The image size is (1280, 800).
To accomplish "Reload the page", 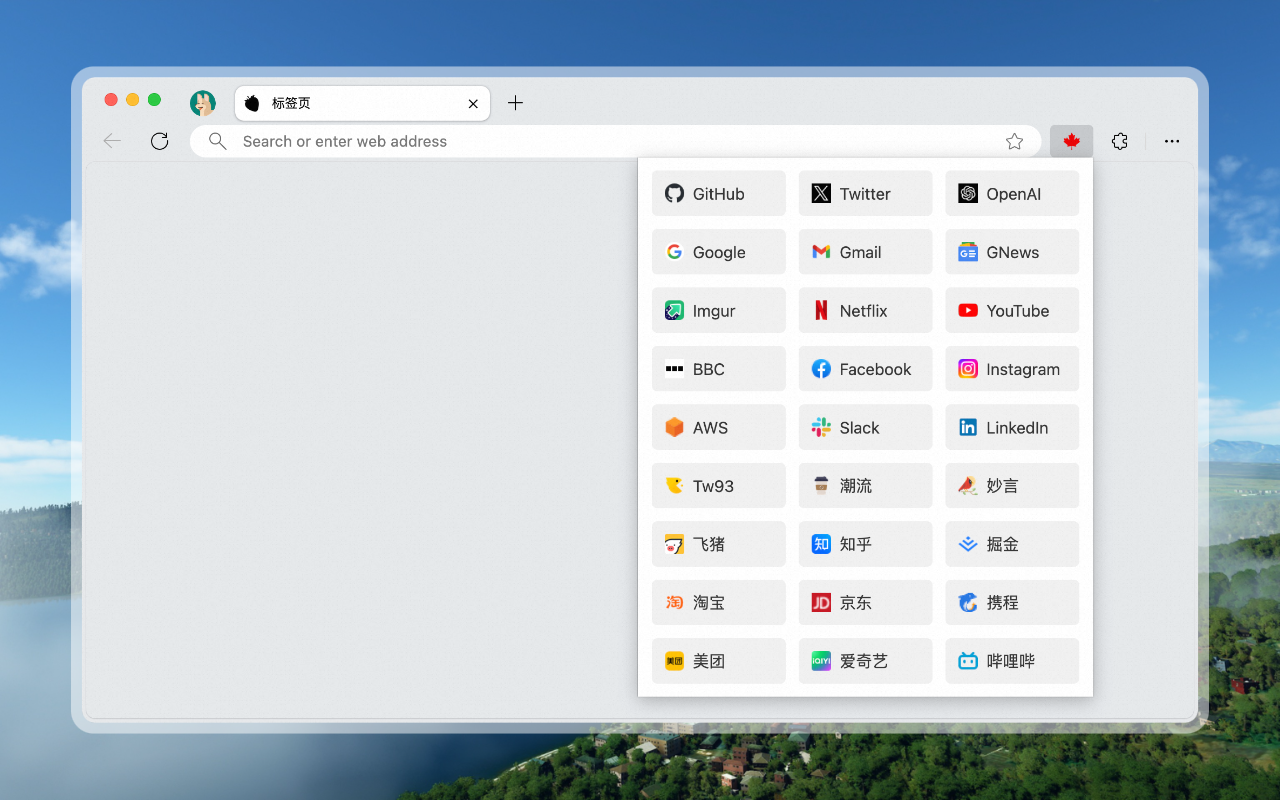I will [x=159, y=141].
